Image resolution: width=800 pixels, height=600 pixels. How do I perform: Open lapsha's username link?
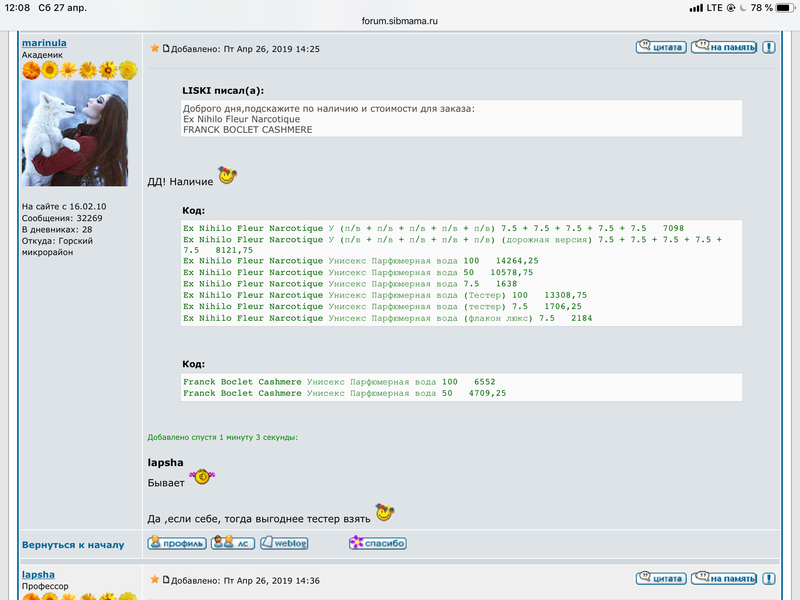point(38,574)
